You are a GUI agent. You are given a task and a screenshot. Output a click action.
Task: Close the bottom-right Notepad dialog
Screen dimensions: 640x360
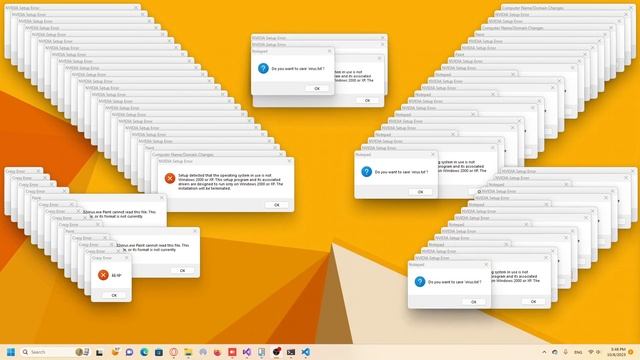[x=486, y=264]
